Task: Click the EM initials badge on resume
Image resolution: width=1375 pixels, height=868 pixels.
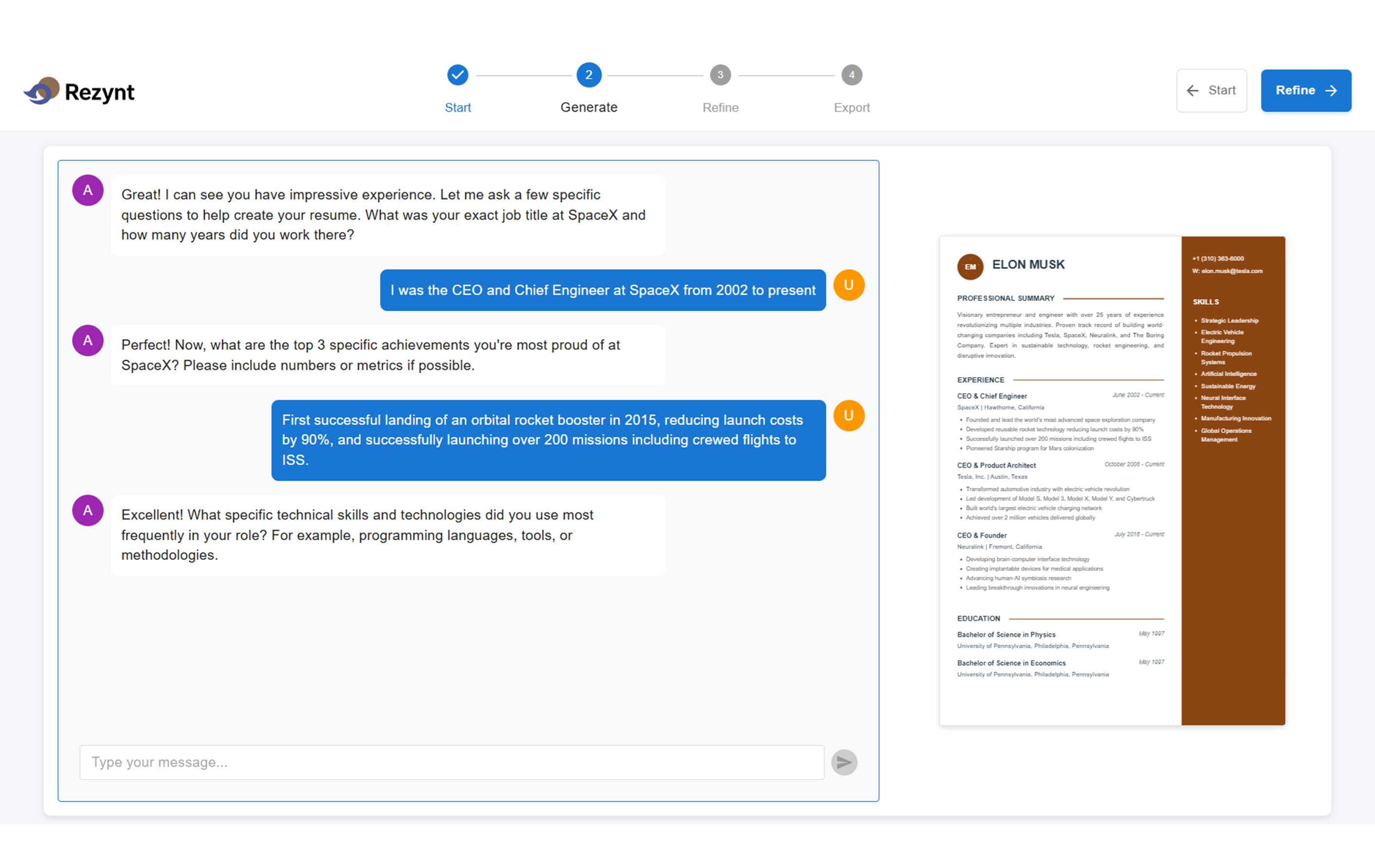Action: tap(970, 266)
